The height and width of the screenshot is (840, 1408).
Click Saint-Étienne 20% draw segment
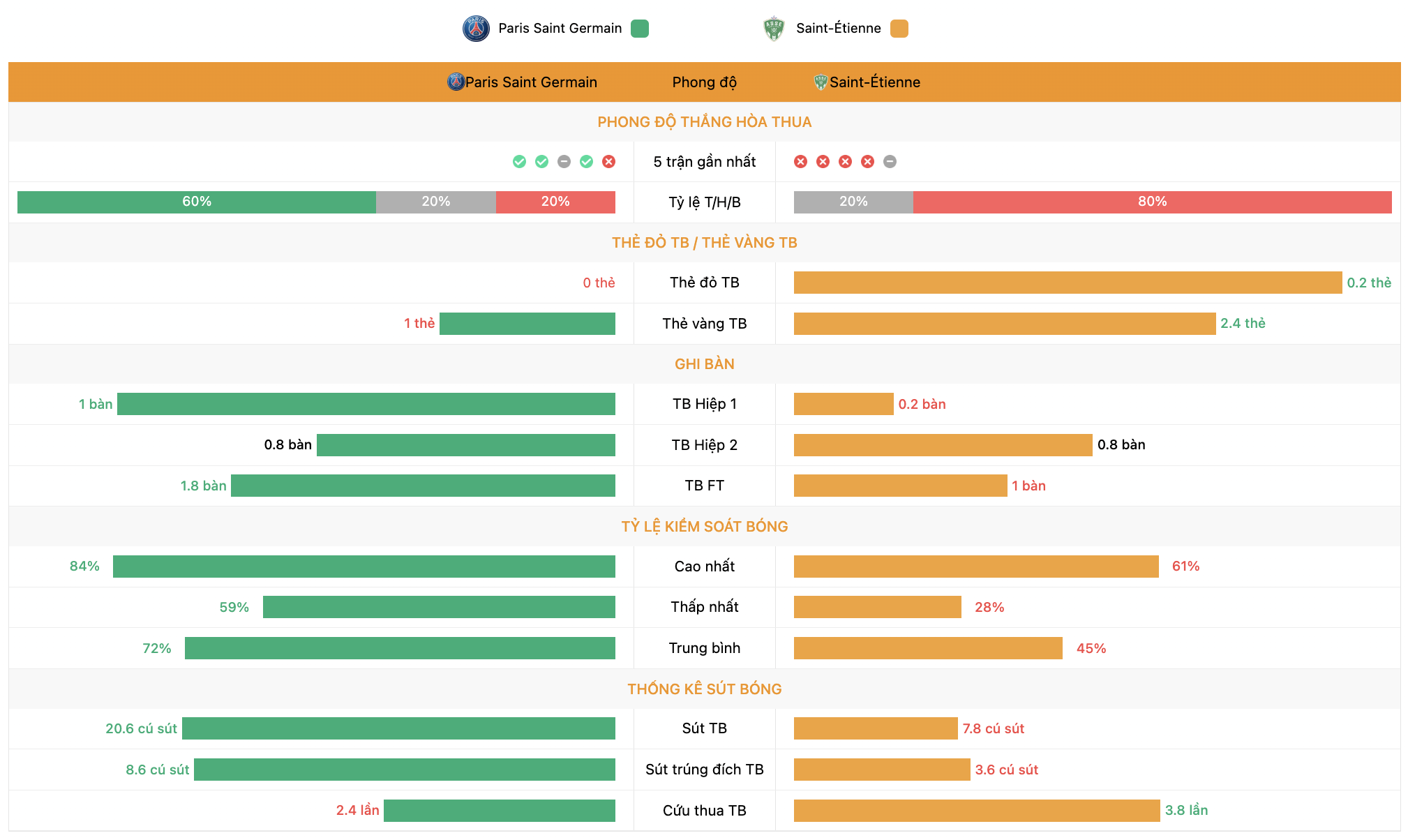(853, 202)
